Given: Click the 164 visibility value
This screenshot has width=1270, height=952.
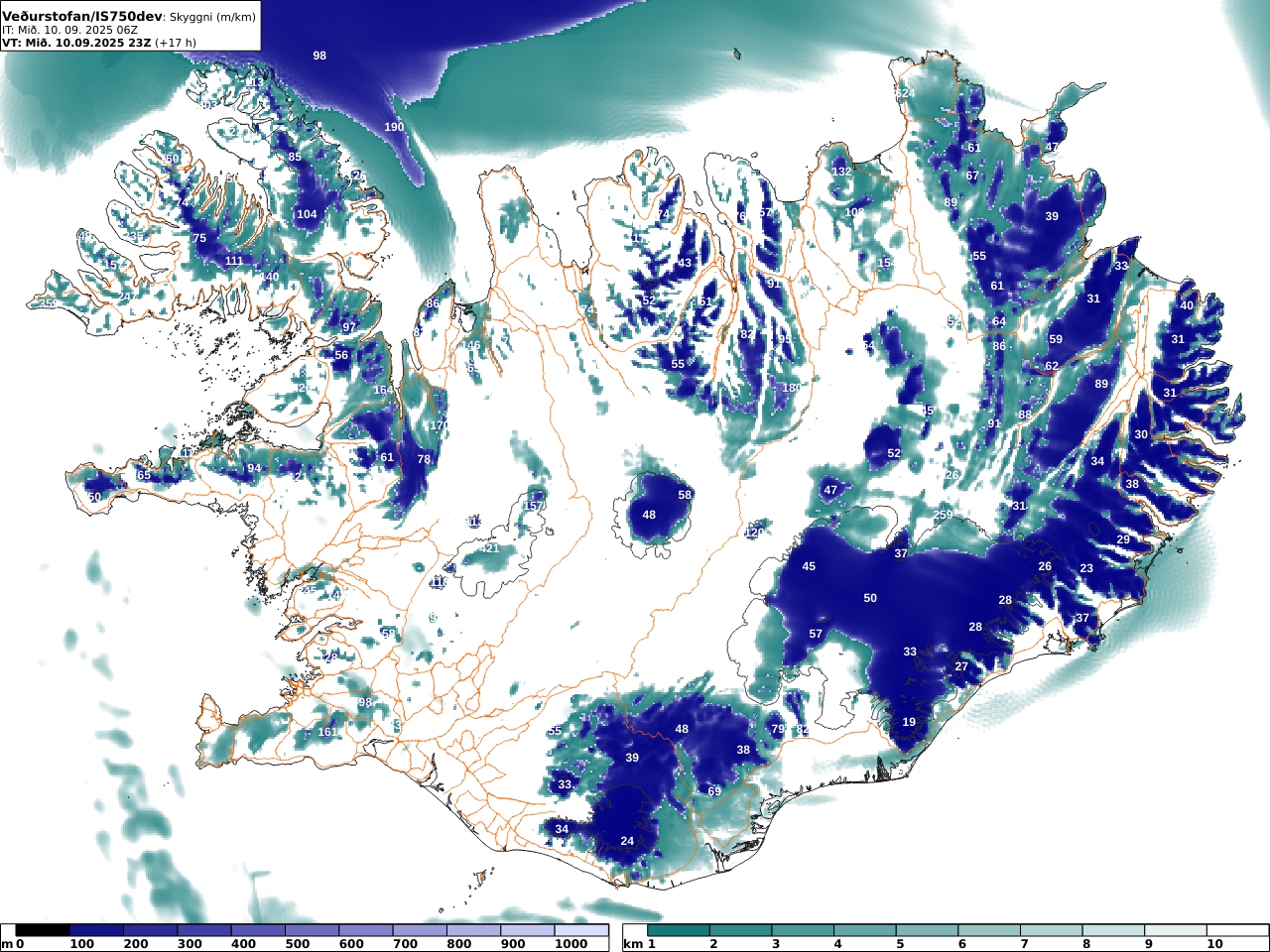Looking at the screenshot, I should pos(383,390).
